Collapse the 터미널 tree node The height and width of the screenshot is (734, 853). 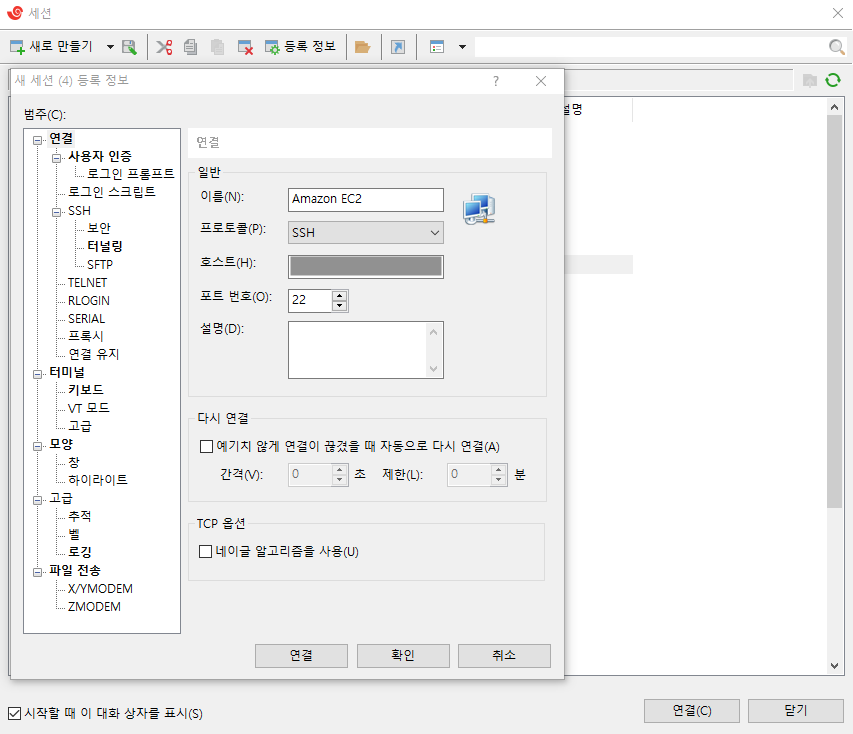[x=38, y=374]
